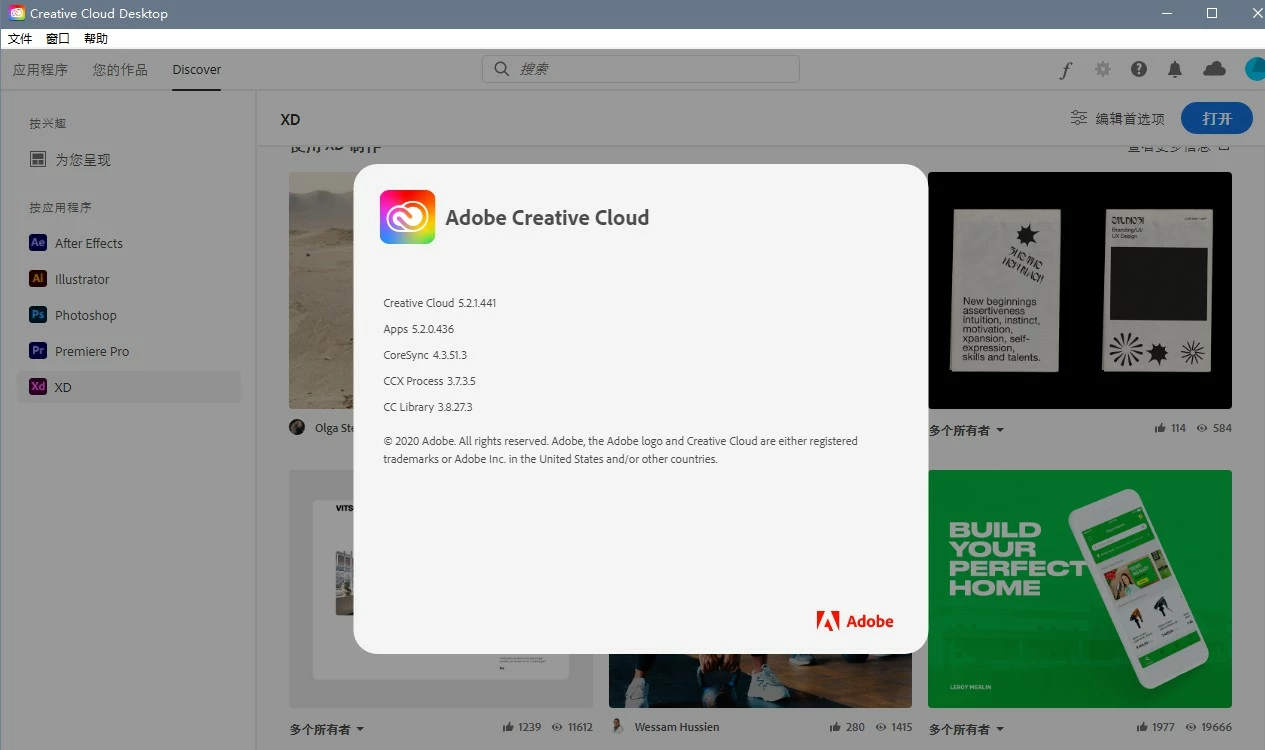Click the views icon beside 11612
This screenshot has height=750, width=1265.
click(558, 728)
